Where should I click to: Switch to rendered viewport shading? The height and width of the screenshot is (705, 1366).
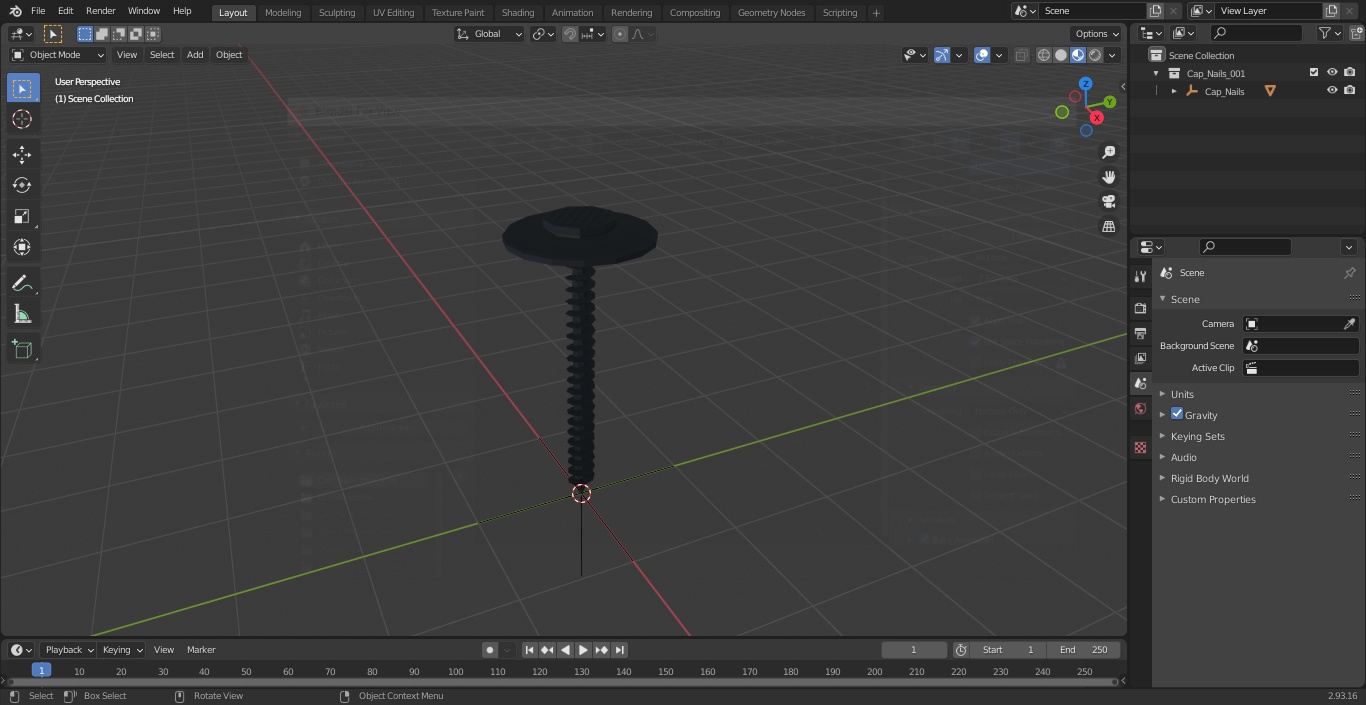click(1095, 55)
